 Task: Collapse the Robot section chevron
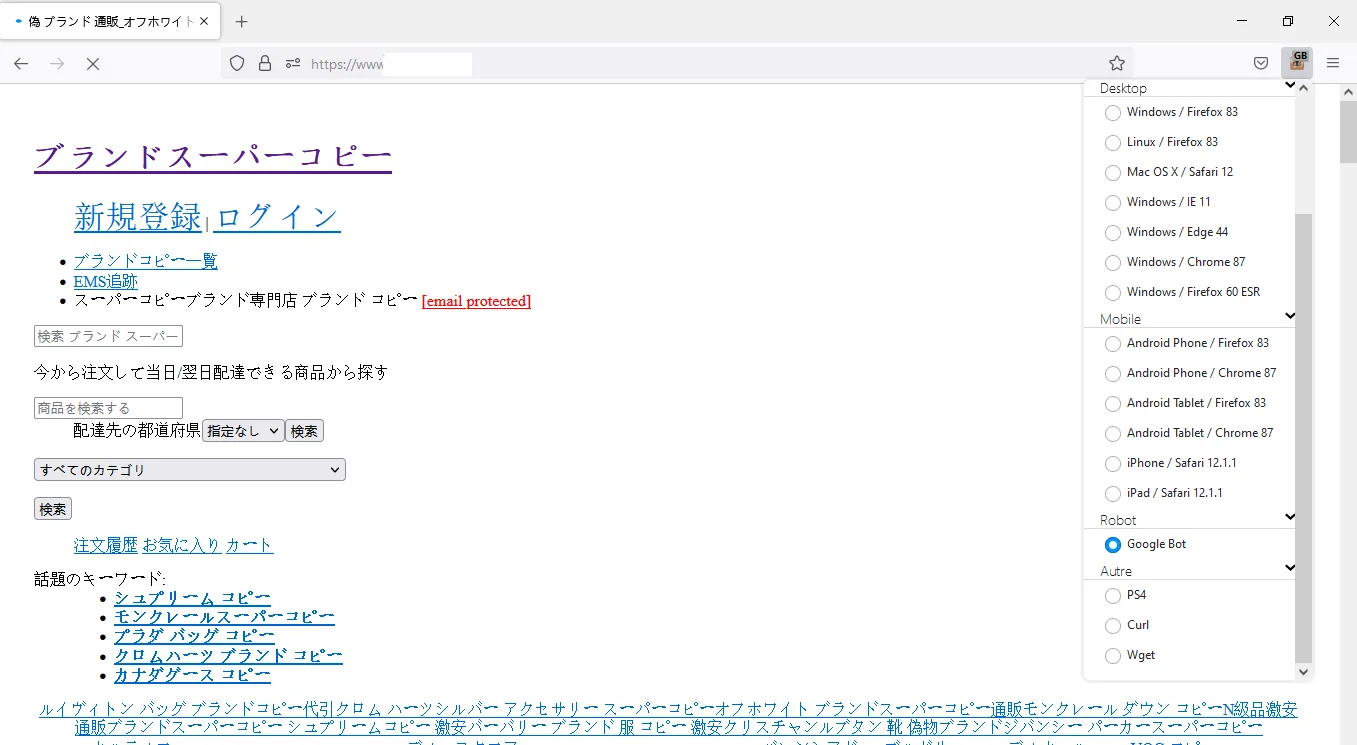click(x=1289, y=517)
